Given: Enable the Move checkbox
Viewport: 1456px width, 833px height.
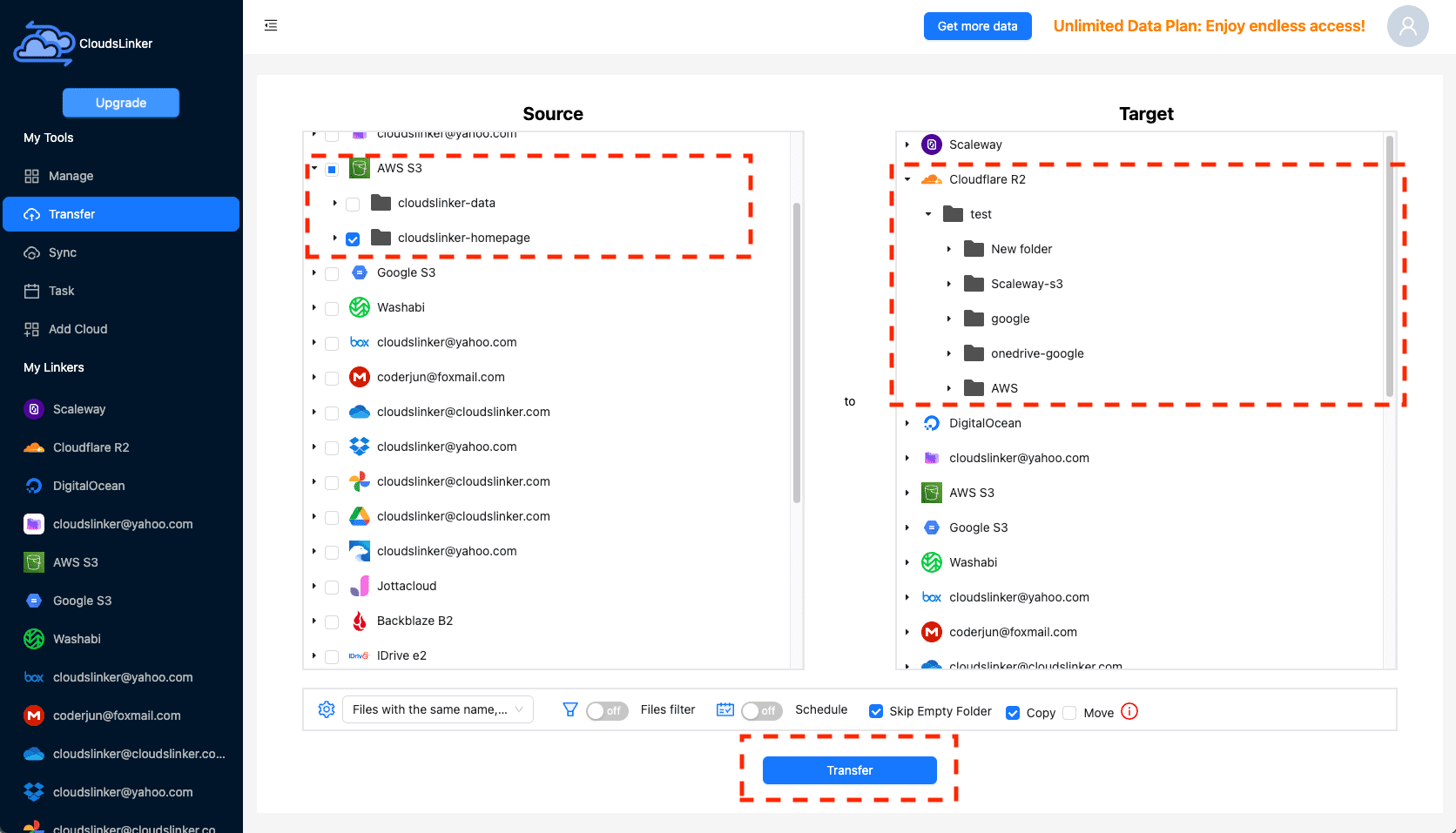Looking at the screenshot, I should [1069, 712].
